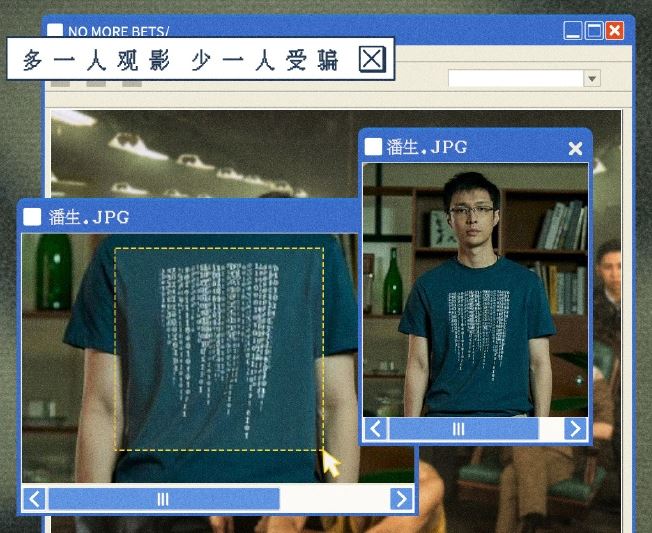Click scrollbar thumb in large 潘生.JPG window

click(164, 499)
